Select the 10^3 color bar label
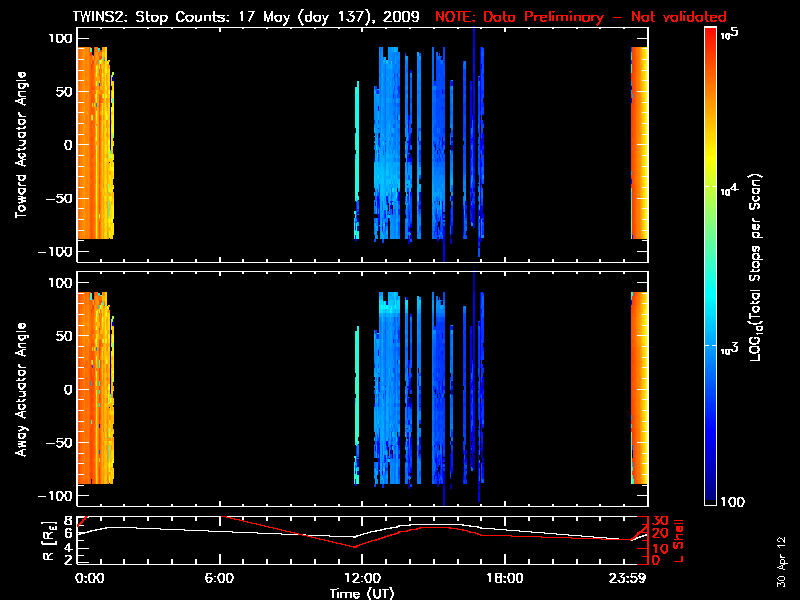 click(727, 346)
